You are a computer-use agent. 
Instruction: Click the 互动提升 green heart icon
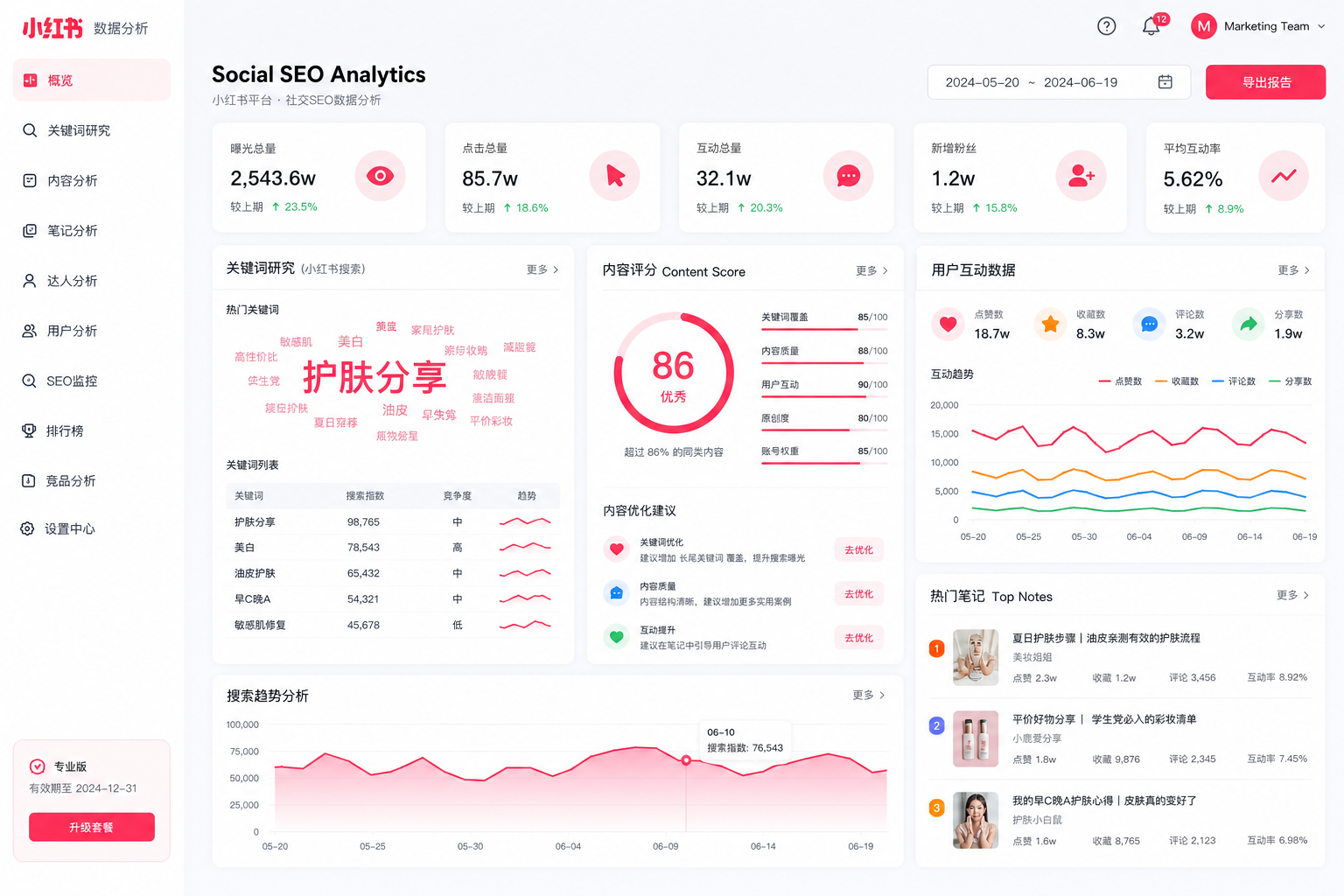(x=617, y=637)
